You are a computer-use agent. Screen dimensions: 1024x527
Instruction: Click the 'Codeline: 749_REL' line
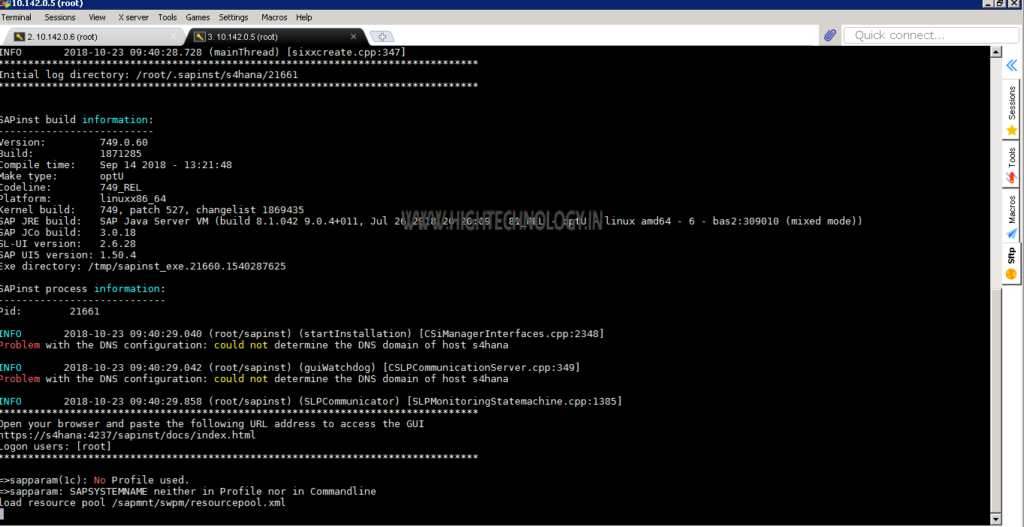tap(71, 187)
